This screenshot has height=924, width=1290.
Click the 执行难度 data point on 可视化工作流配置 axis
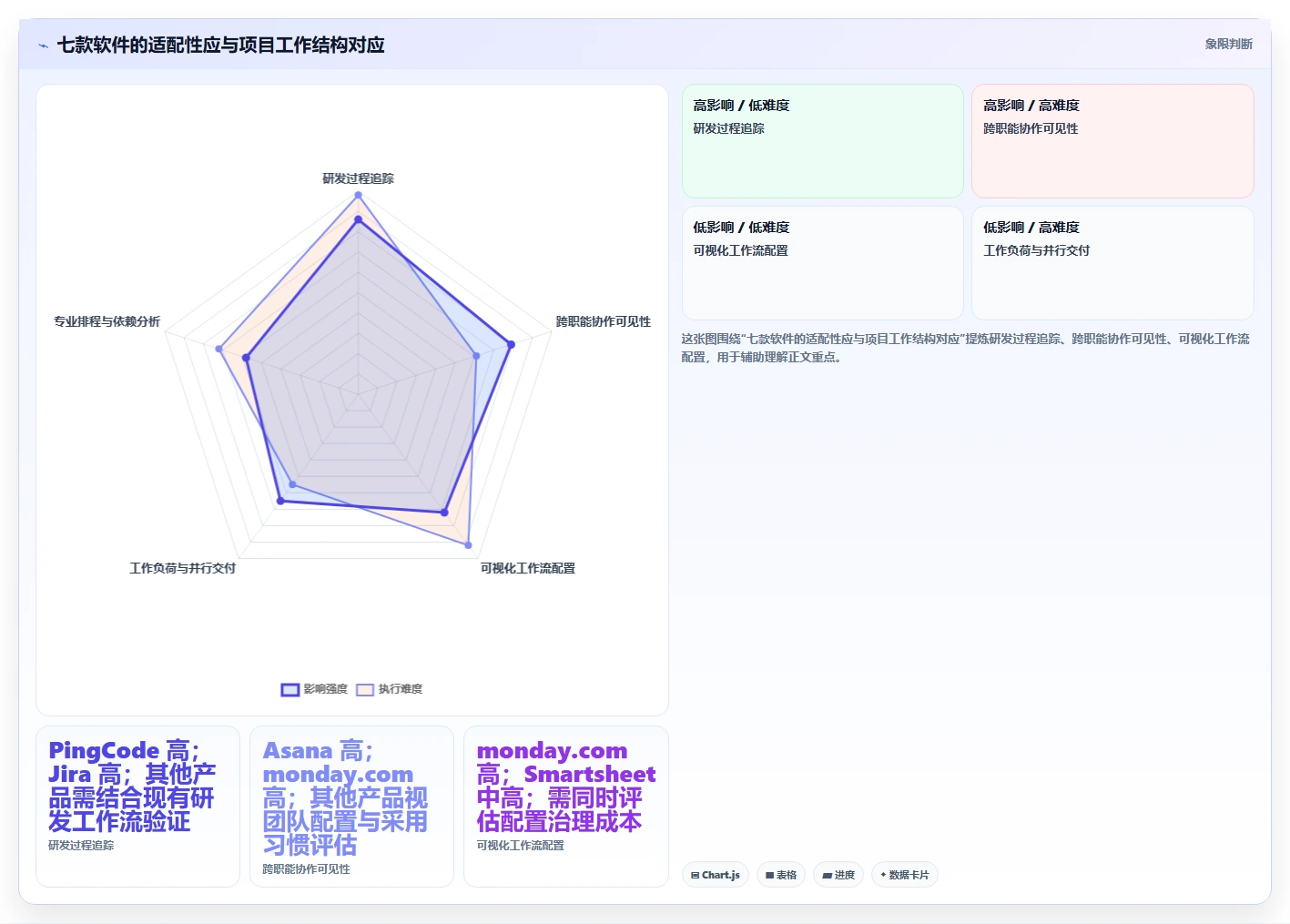click(469, 545)
